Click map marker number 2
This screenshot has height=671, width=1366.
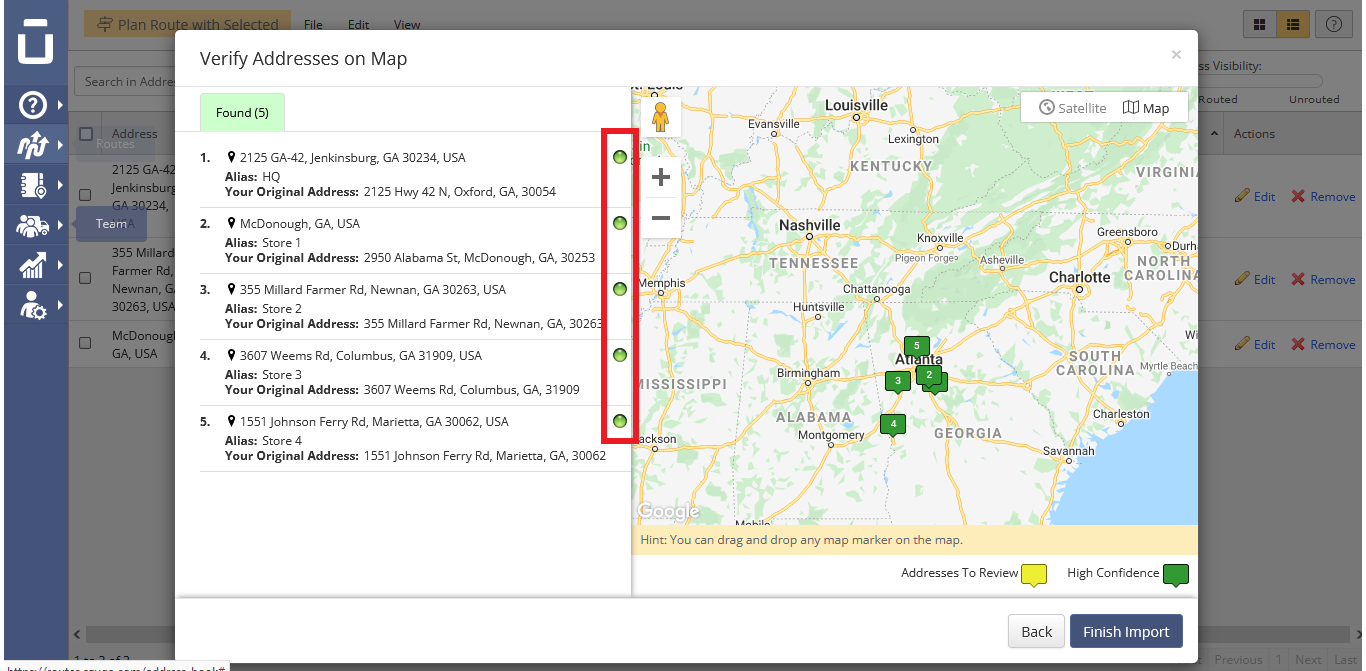929,375
